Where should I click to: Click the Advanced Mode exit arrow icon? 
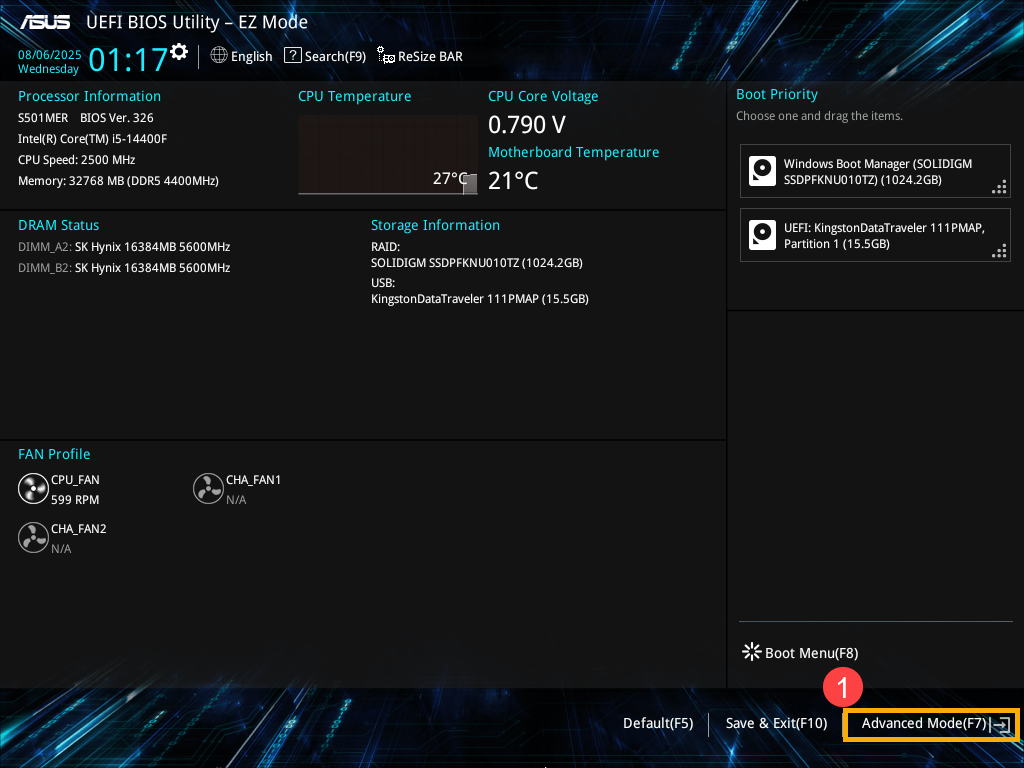pos(1001,724)
